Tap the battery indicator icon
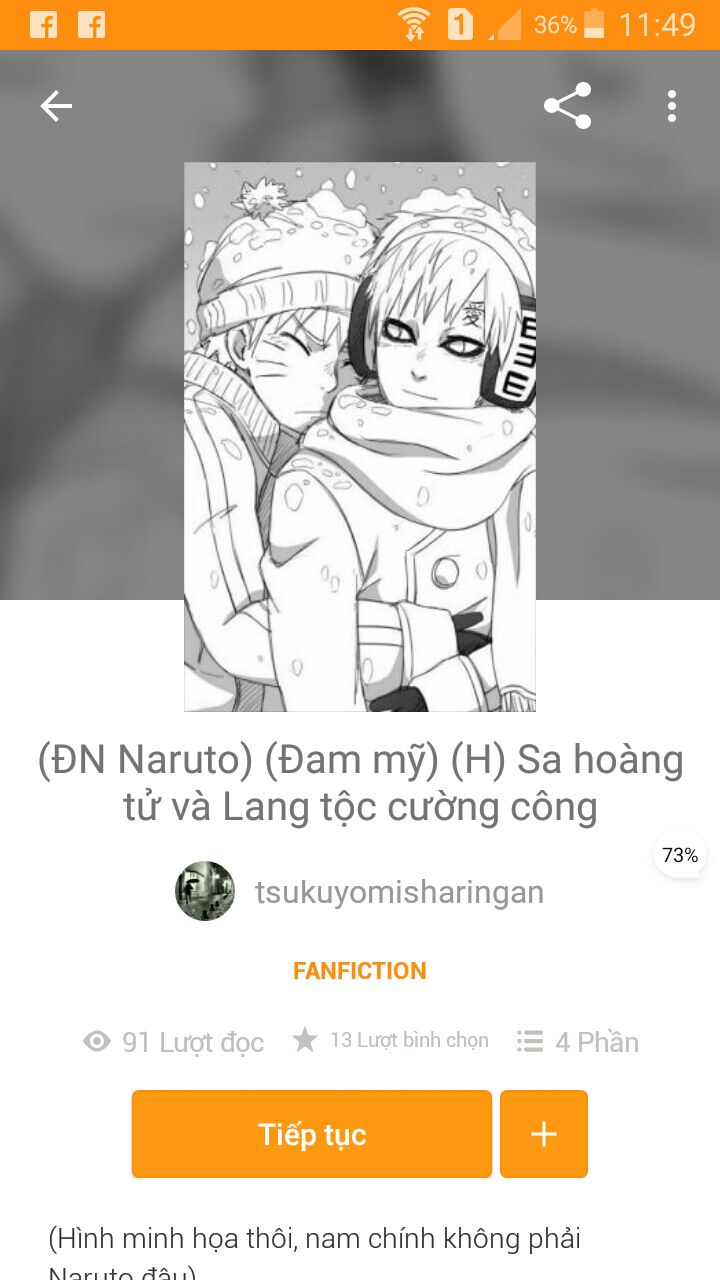Image resolution: width=720 pixels, height=1280 pixels. pyautogui.click(x=594, y=24)
